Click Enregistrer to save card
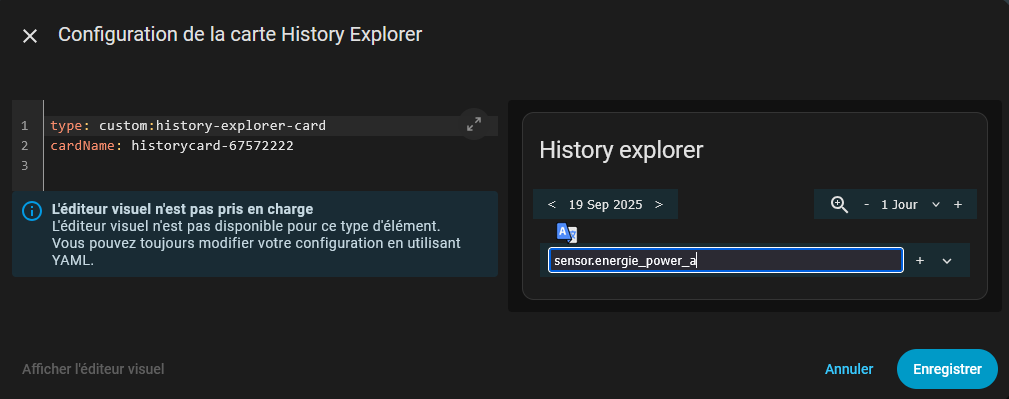This screenshot has width=1009, height=399. click(947, 369)
